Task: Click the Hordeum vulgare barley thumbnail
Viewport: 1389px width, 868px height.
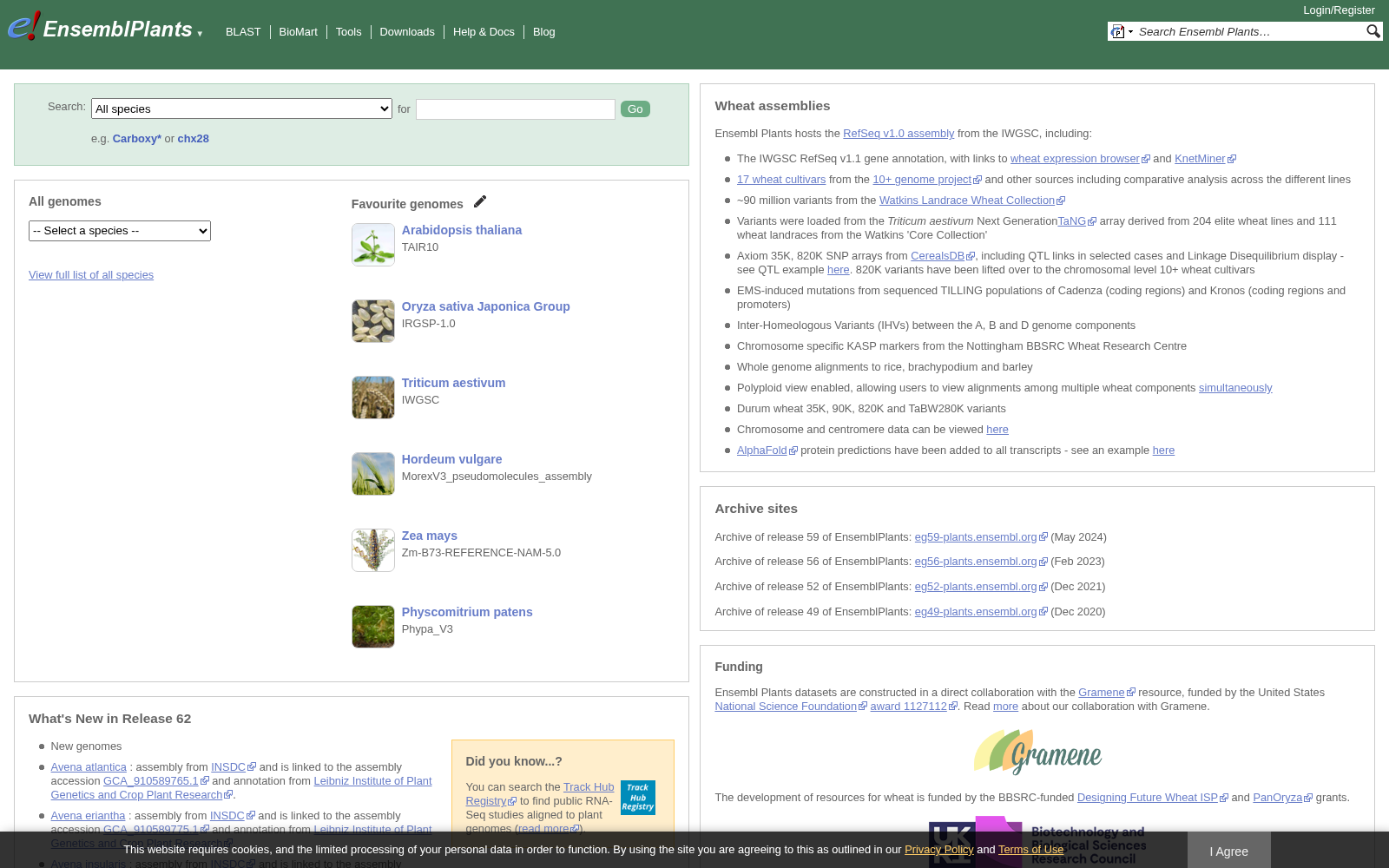Action: pos(373,474)
